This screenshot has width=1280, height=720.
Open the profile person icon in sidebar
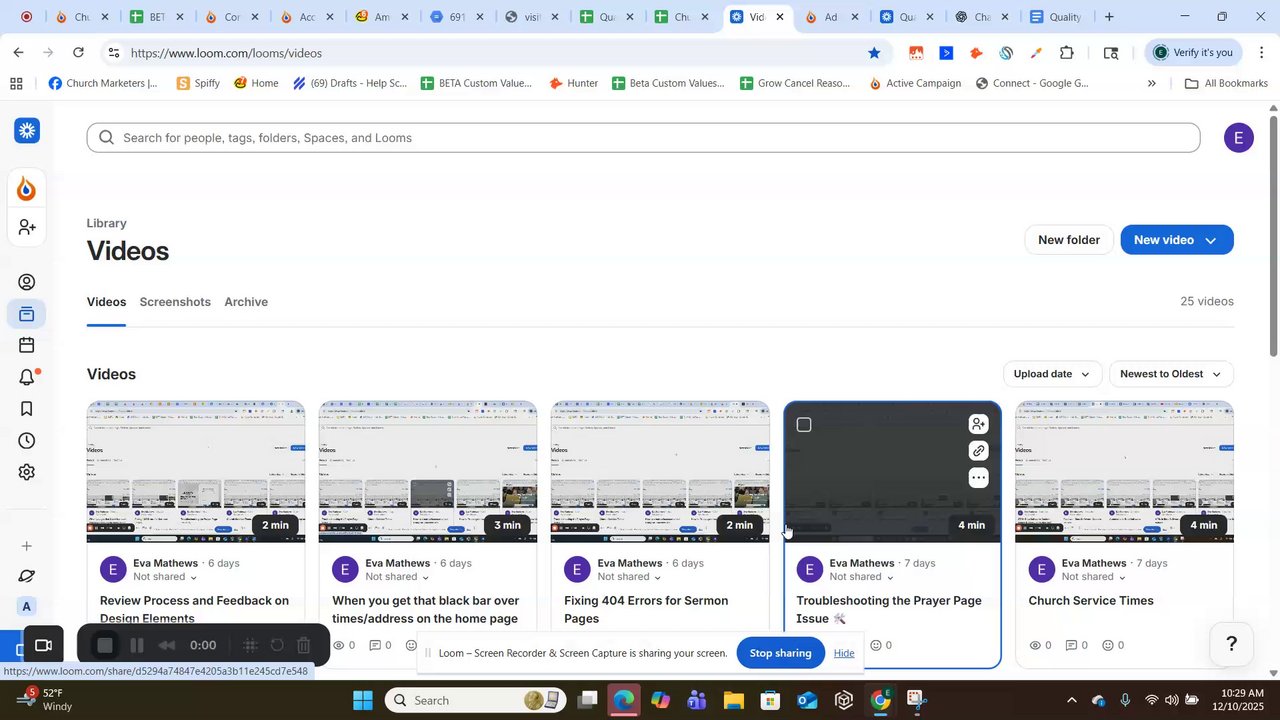[27, 282]
